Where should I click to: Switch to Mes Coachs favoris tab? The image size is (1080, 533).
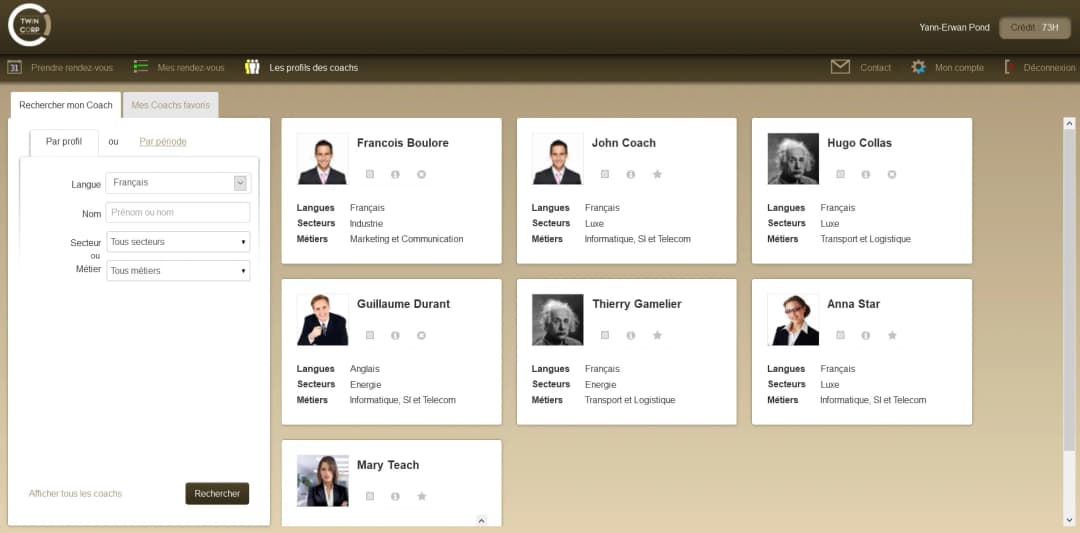click(170, 105)
